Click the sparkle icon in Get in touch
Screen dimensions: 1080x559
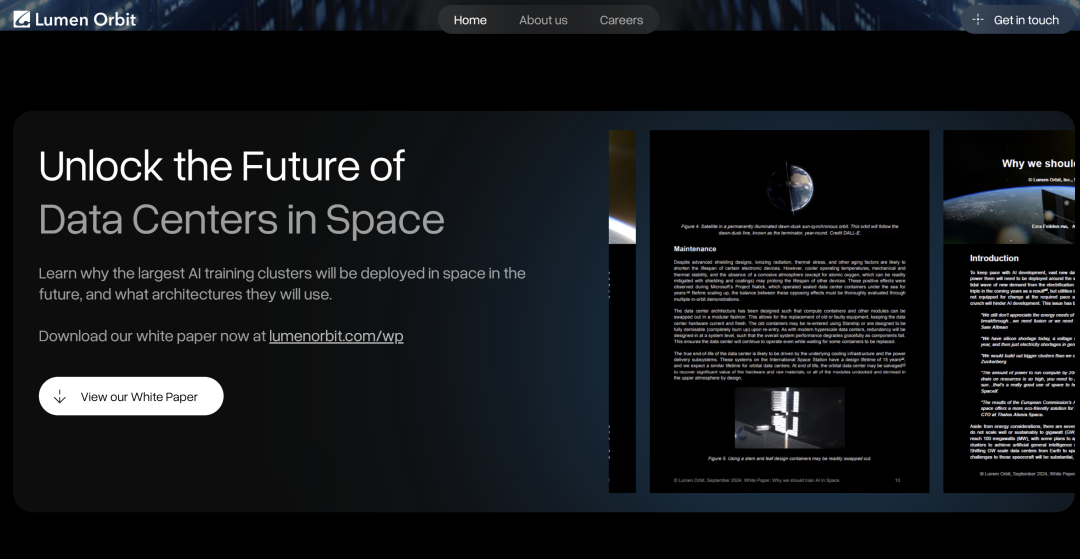[x=977, y=19]
